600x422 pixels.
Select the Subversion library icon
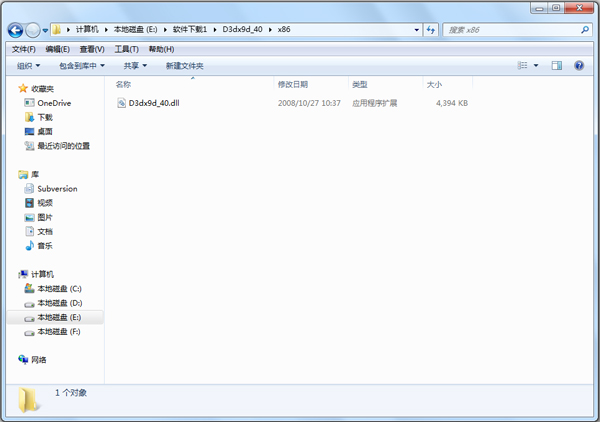click(x=29, y=189)
